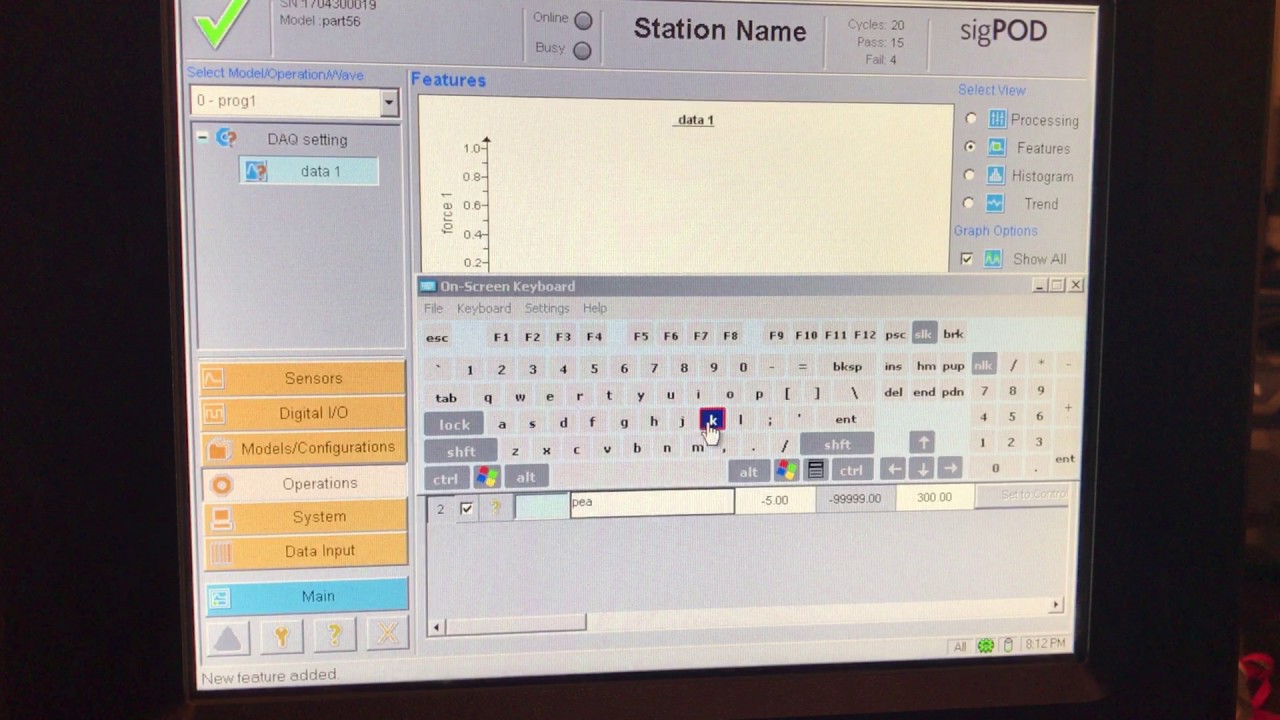This screenshot has height=720, width=1280.
Task: Click the right arrow key
Action: 950,468
